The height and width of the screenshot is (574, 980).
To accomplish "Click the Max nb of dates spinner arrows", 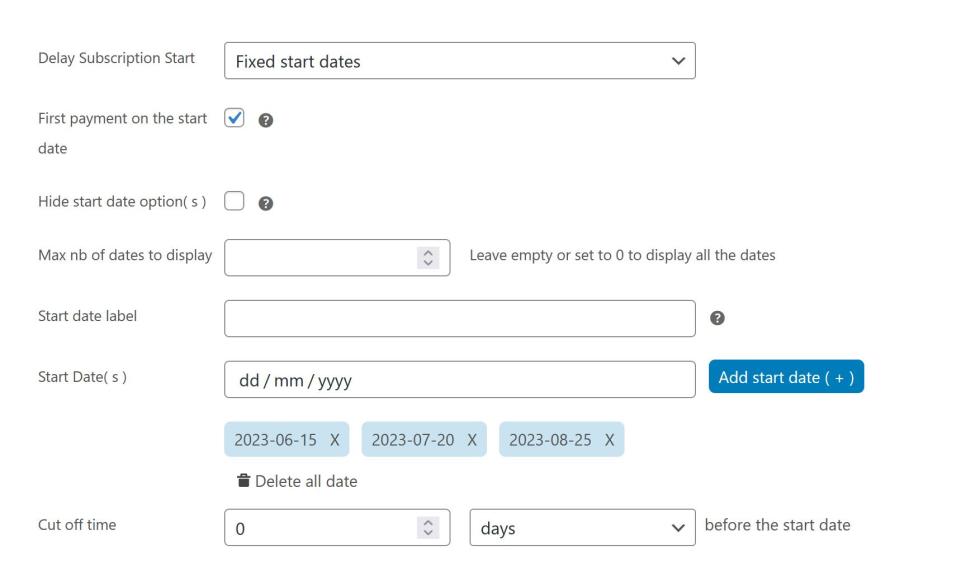I will point(428,258).
